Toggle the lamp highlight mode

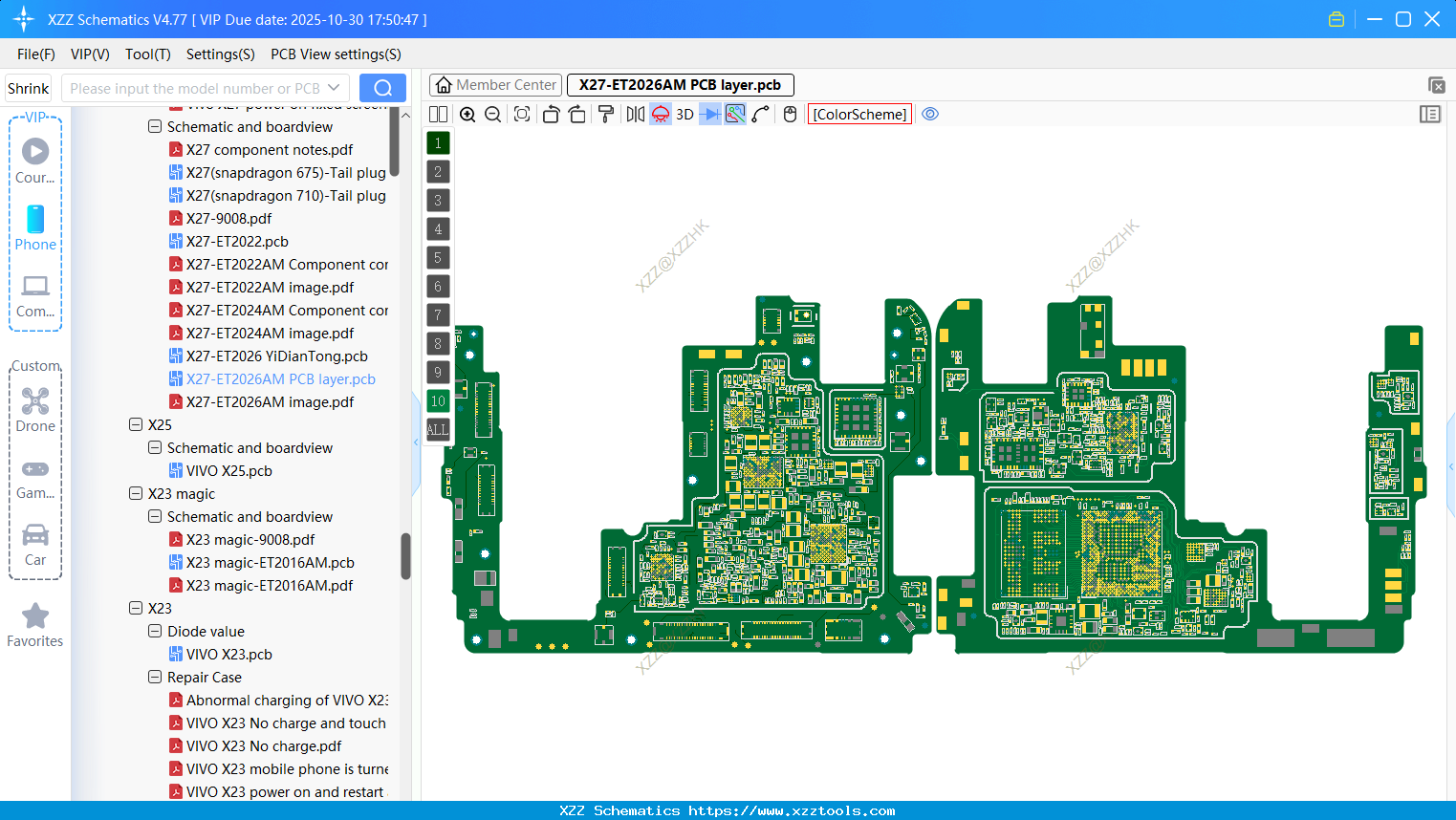point(660,114)
